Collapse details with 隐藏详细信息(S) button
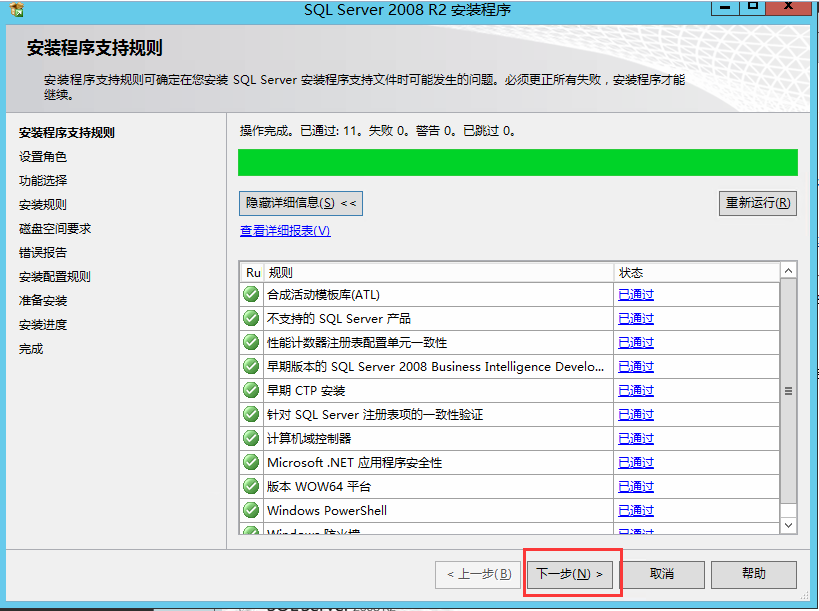Viewport: 819px width, 611px height. (301, 203)
